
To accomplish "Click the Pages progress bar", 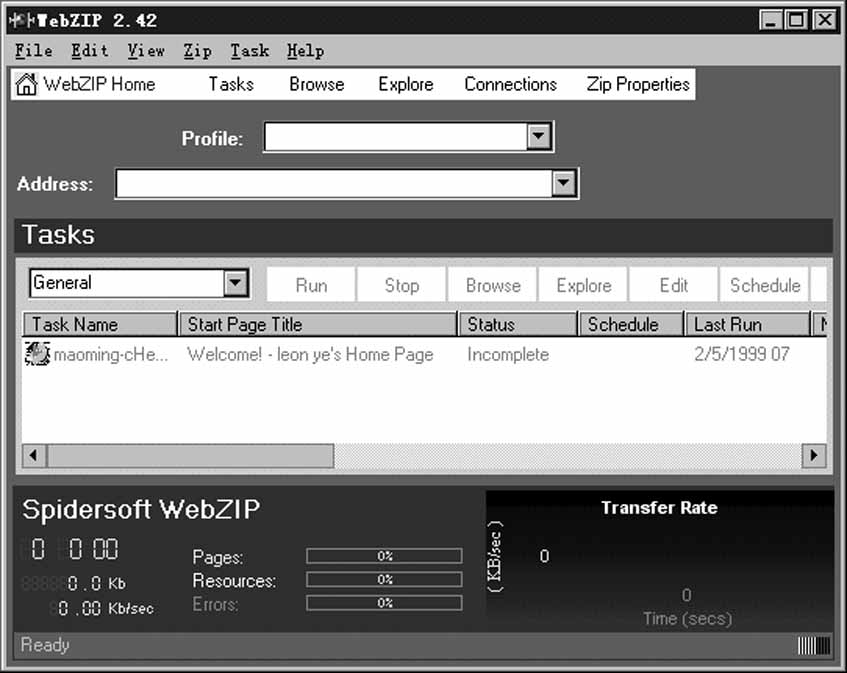I will [x=384, y=556].
